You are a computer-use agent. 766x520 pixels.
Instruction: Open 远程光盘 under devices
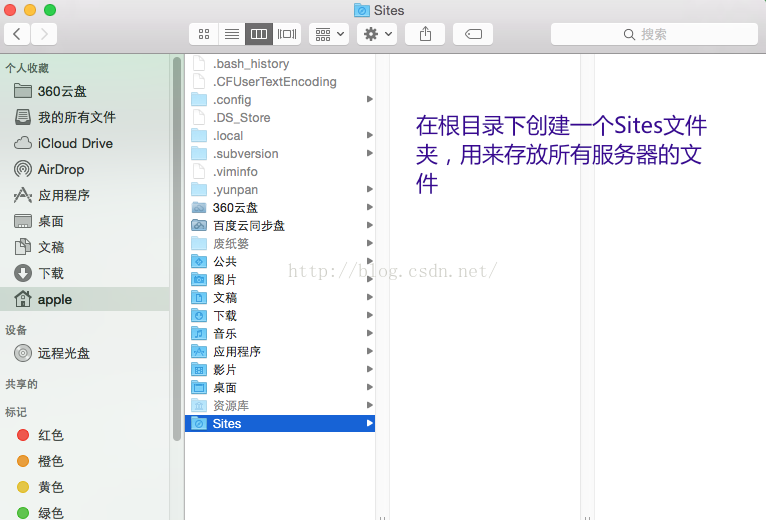tap(85, 353)
